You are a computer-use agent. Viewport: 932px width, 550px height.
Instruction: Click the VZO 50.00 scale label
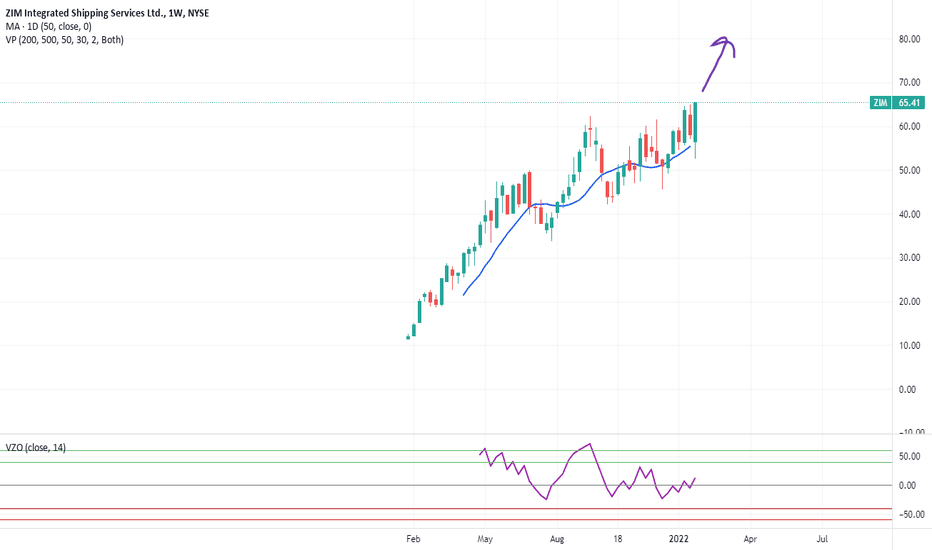(x=909, y=457)
